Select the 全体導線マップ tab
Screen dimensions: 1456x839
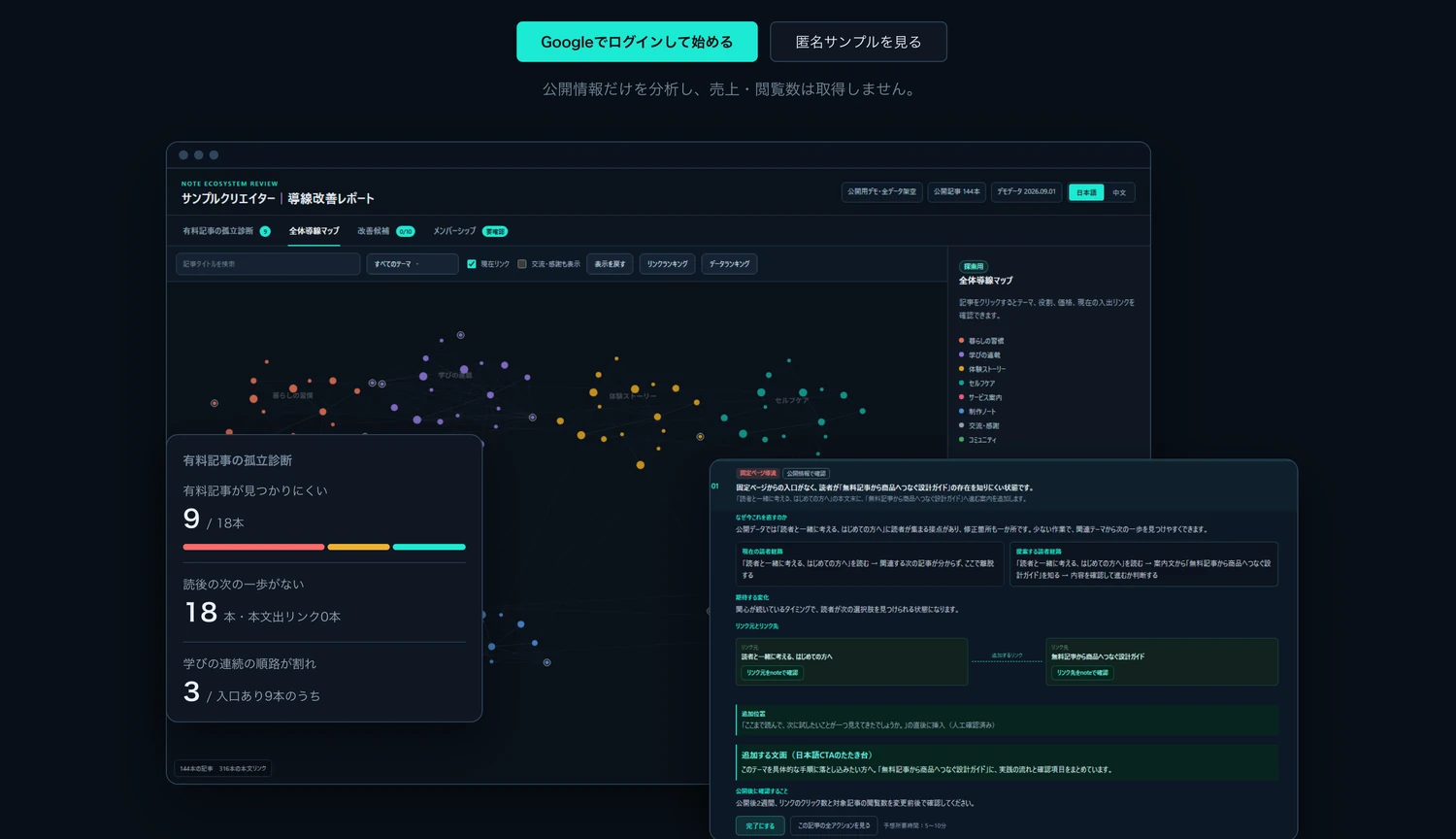click(314, 231)
